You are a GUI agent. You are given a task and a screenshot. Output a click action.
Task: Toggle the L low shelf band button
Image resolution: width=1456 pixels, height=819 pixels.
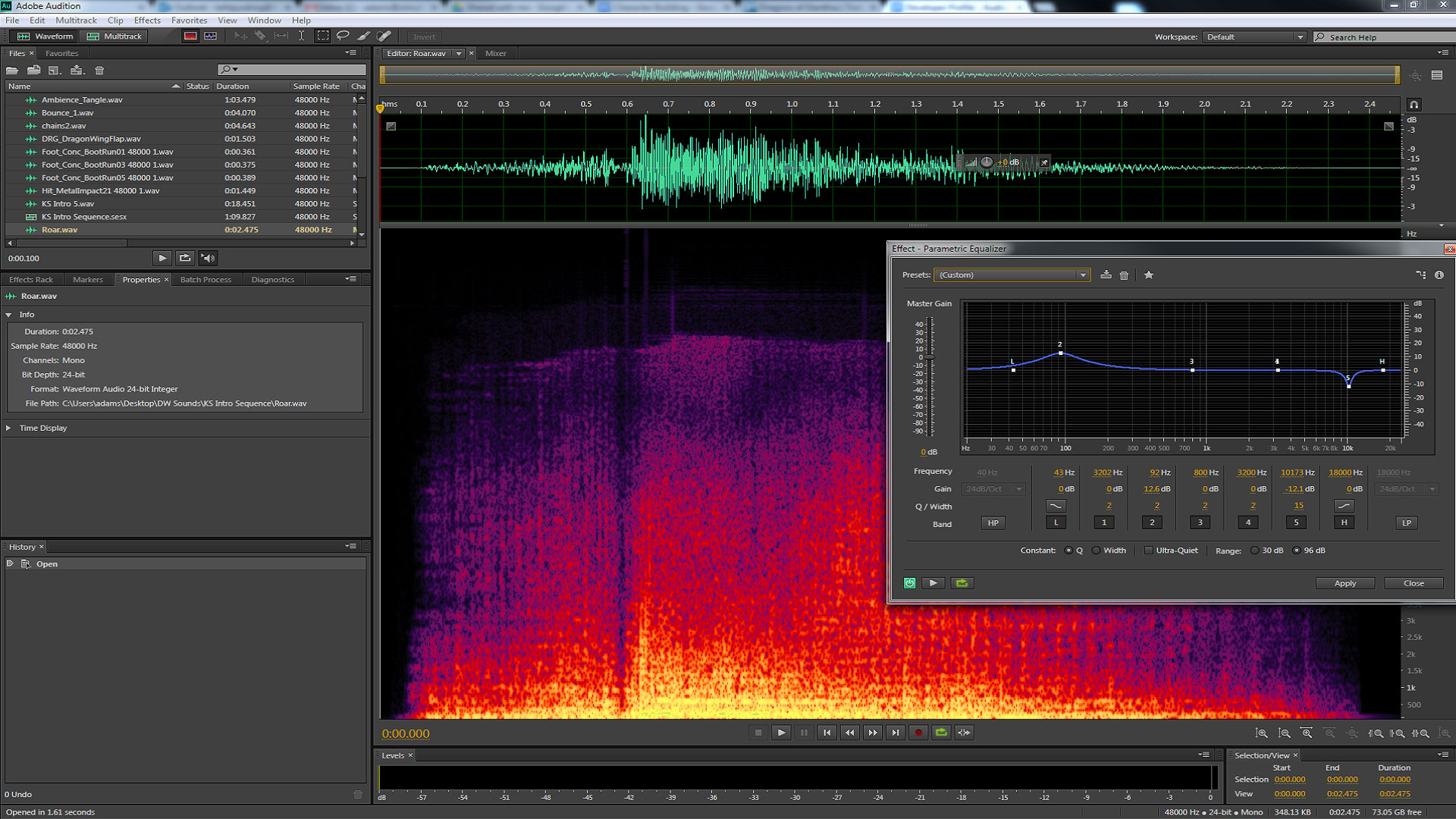1056,523
